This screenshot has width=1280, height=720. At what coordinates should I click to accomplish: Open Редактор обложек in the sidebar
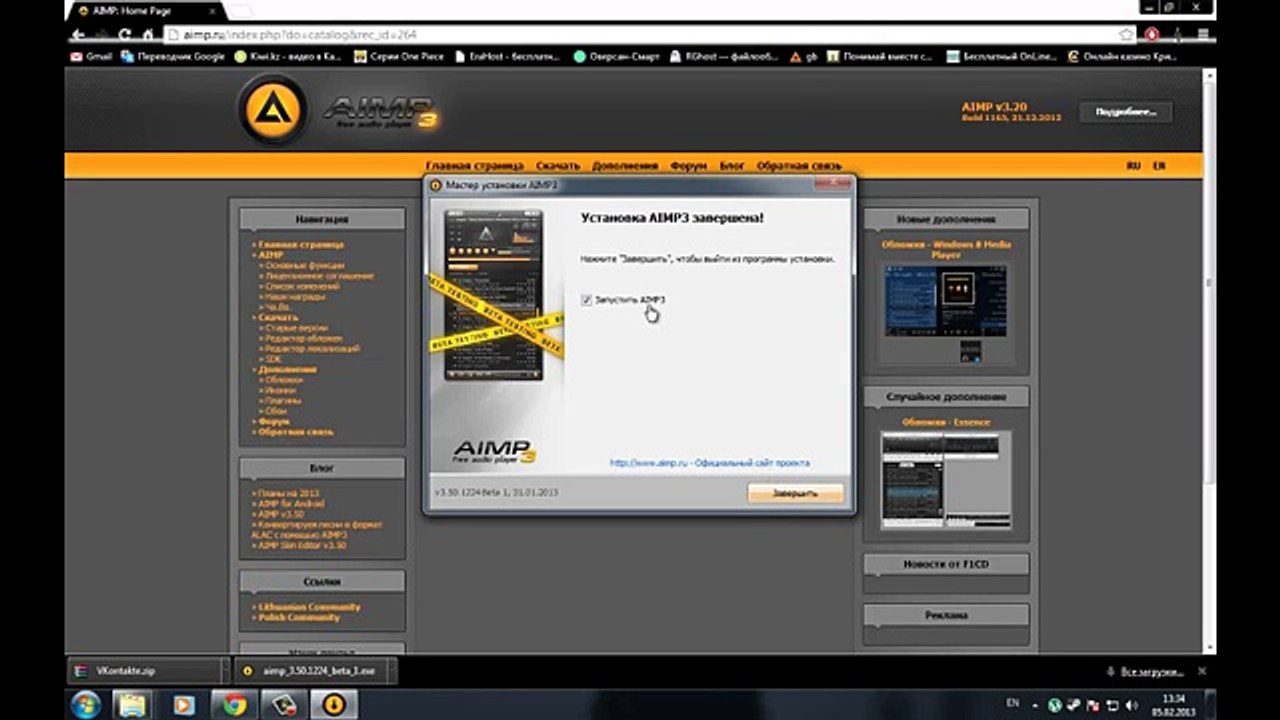tap(304, 339)
